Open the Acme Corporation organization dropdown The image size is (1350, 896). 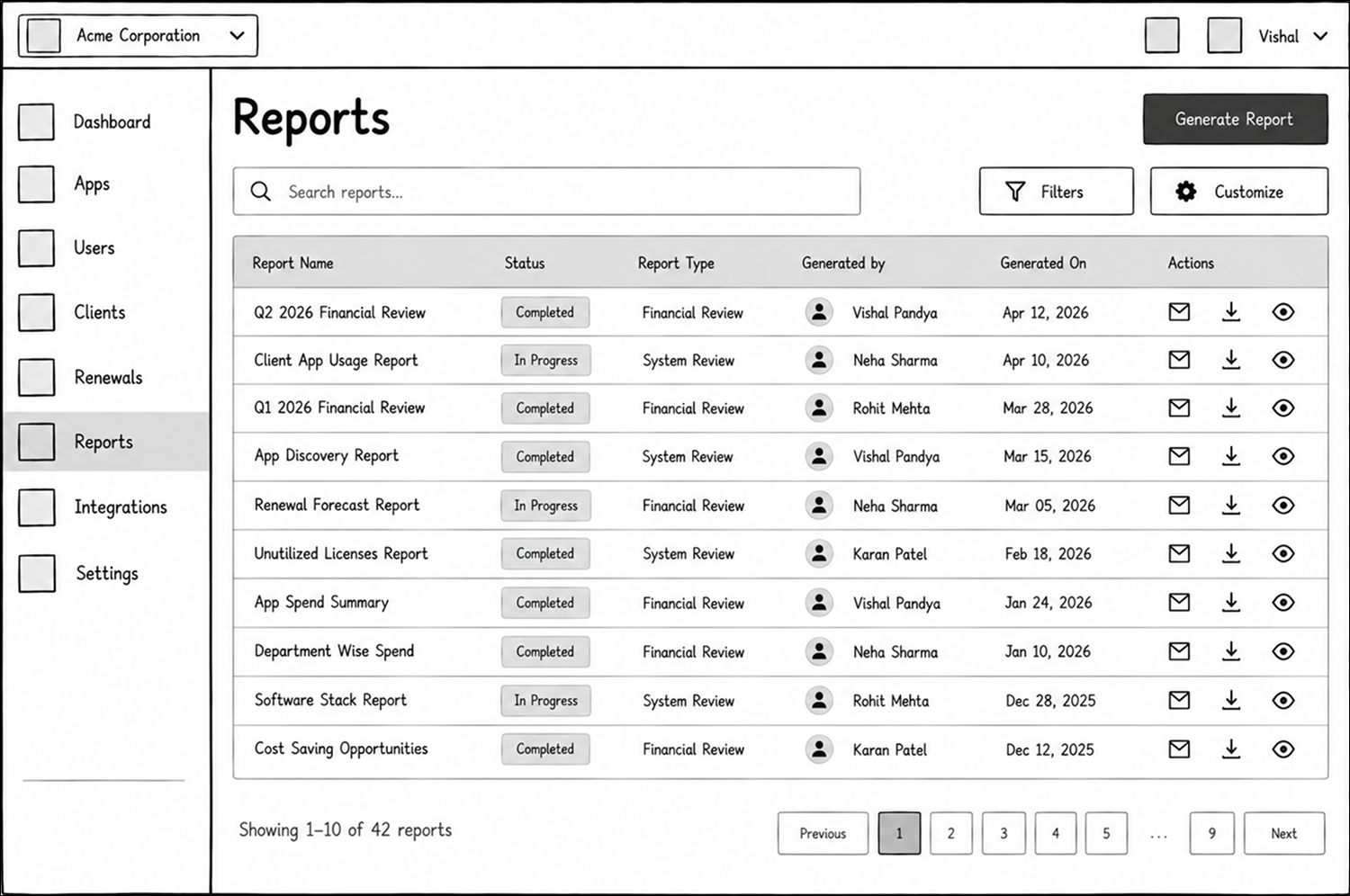pyautogui.click(x=138, y=36)
